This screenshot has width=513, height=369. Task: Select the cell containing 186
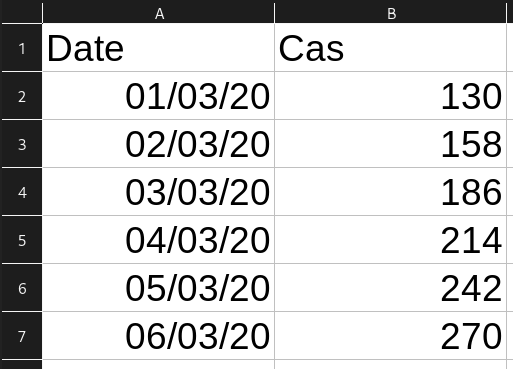(x=391, y=192)
